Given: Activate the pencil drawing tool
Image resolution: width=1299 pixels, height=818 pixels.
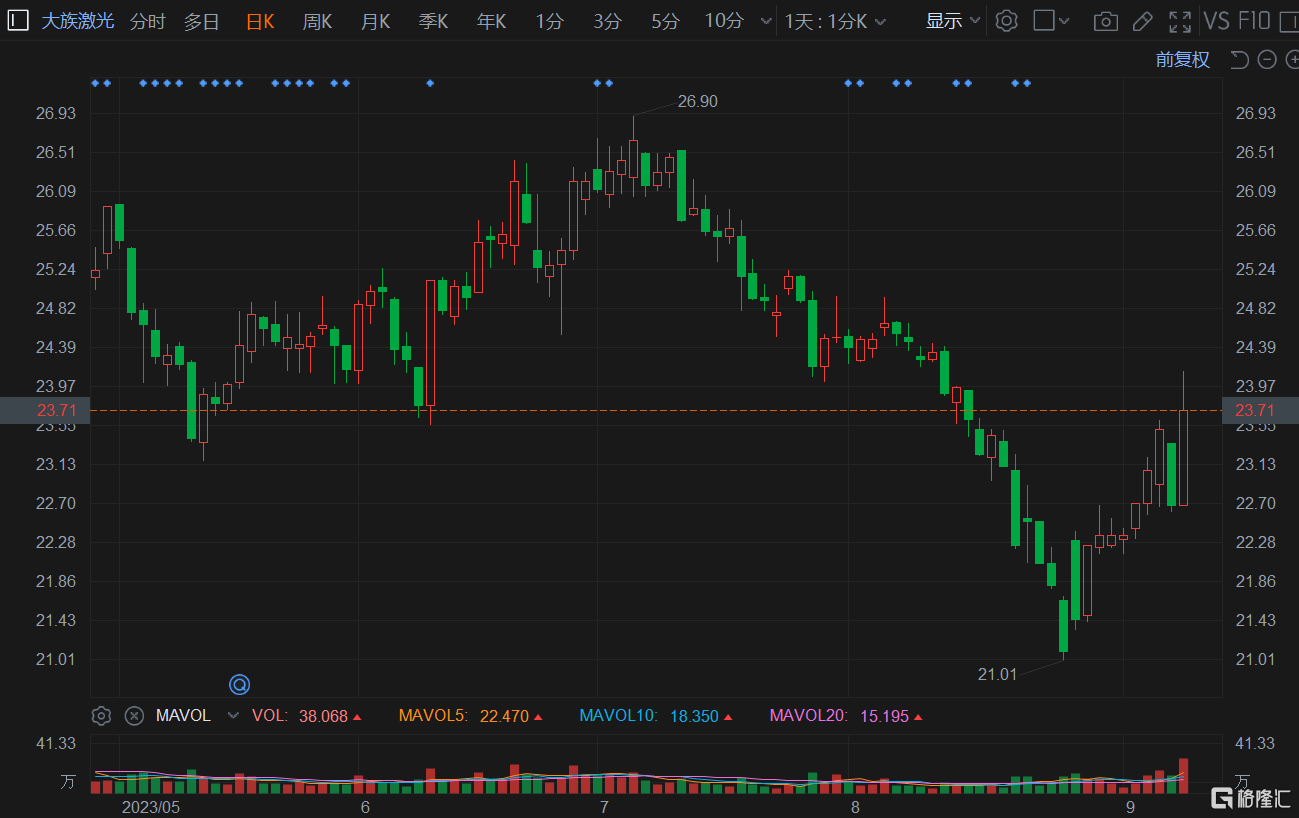Looking at the screenshot, I should (x=1142, y=21).
